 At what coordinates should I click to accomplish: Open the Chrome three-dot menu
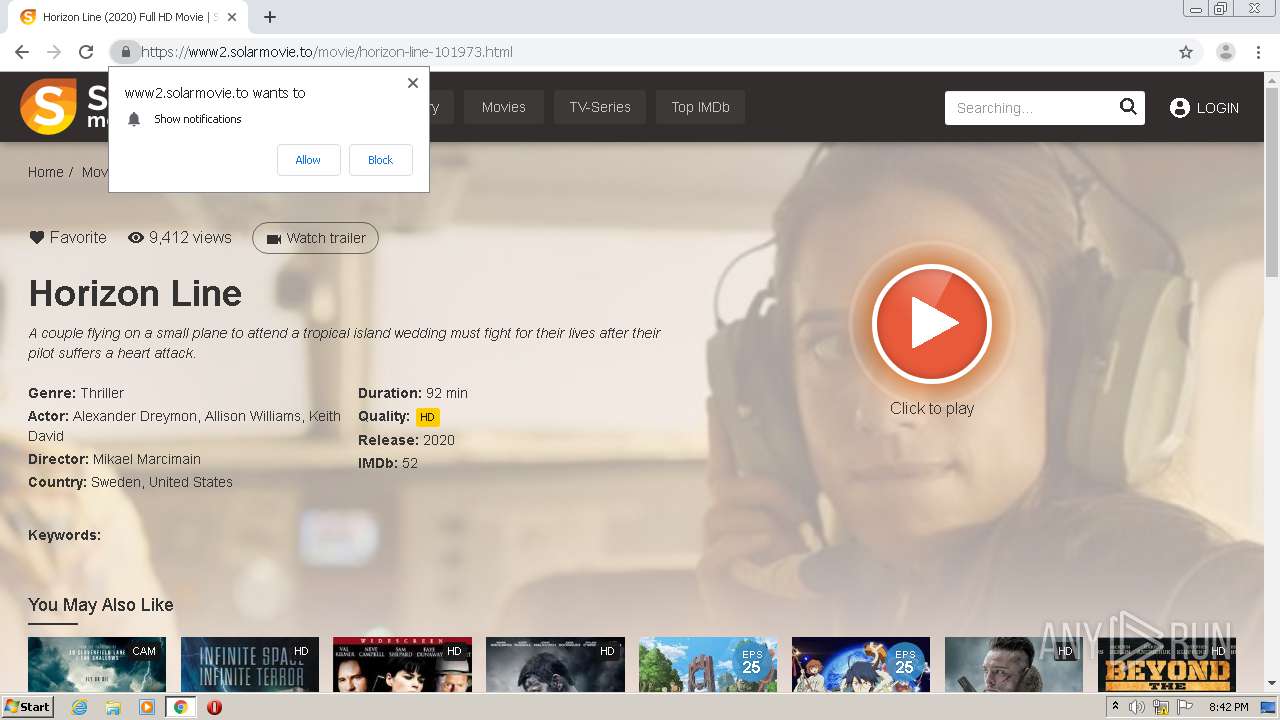click(x=1258, y=52)
